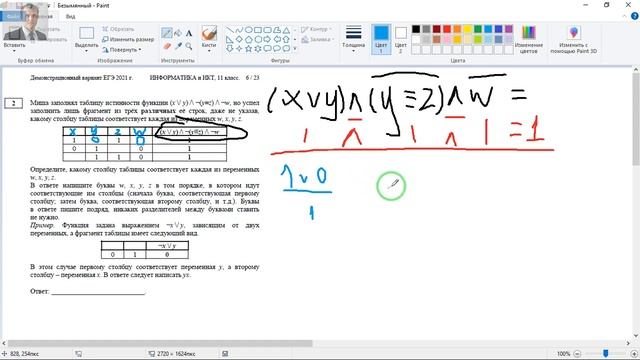The width and height of the screenshot is (640, 360).
Task: Select the Fill with color bucket tool
Action: pos(178,33)
